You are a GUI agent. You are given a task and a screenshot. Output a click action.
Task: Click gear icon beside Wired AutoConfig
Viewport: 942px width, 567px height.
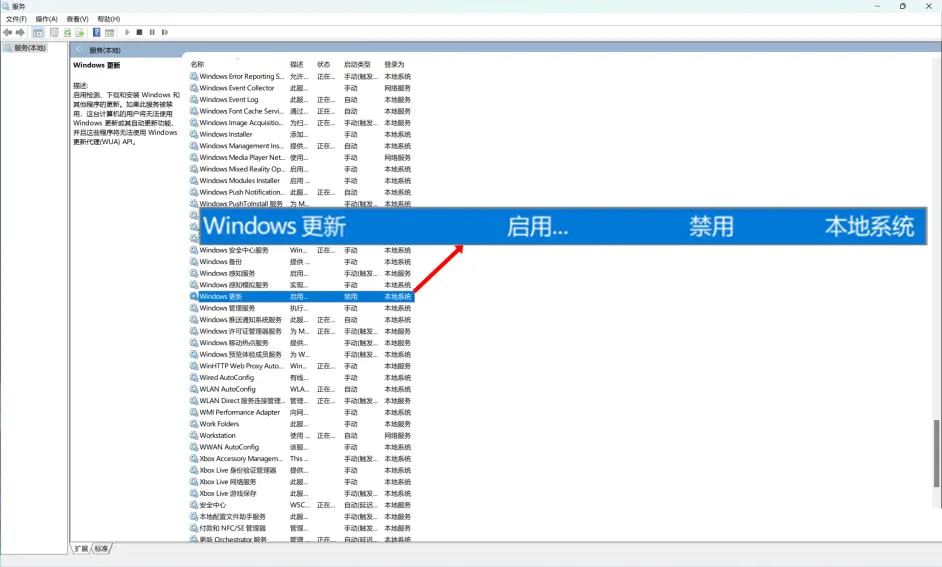pyautogui.click(x=194, y=378)
